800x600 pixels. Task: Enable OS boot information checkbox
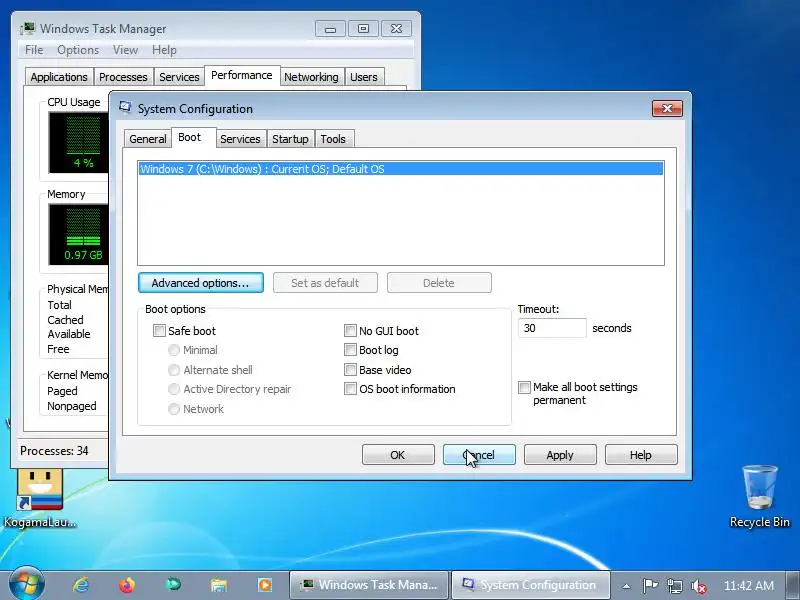click(350, 389)
